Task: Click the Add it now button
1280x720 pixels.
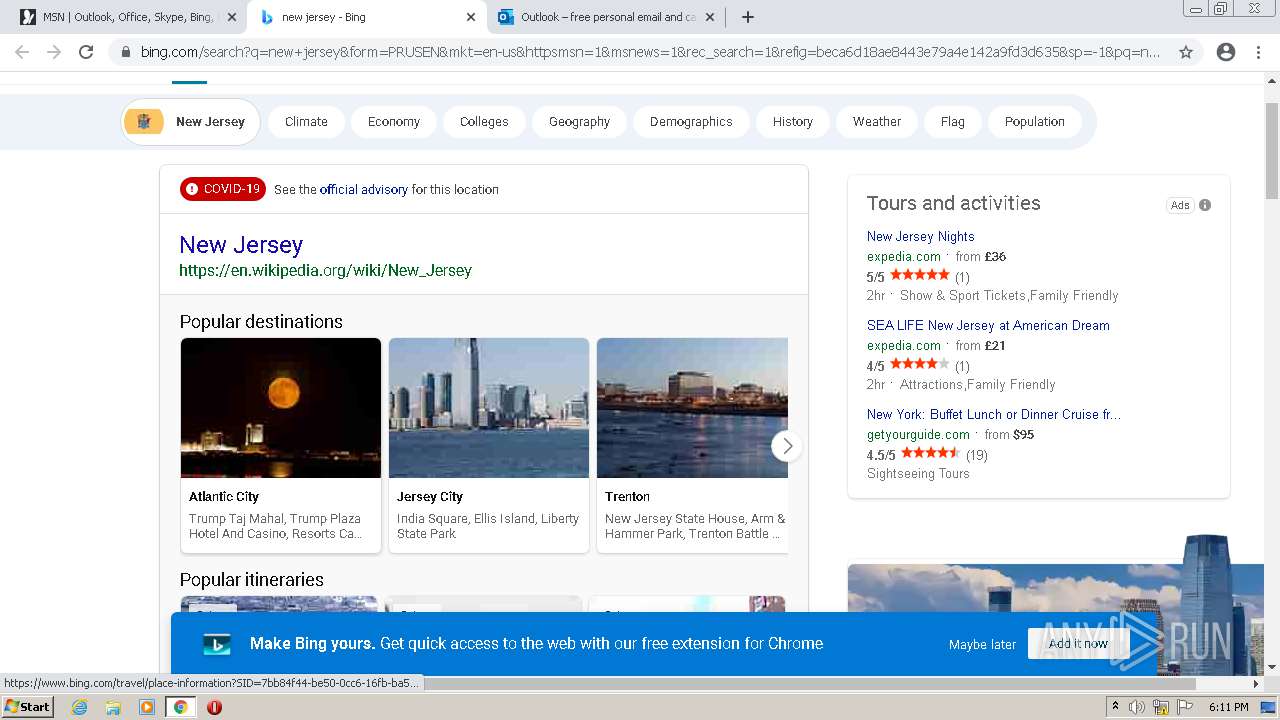Action: click(1078, 644)
